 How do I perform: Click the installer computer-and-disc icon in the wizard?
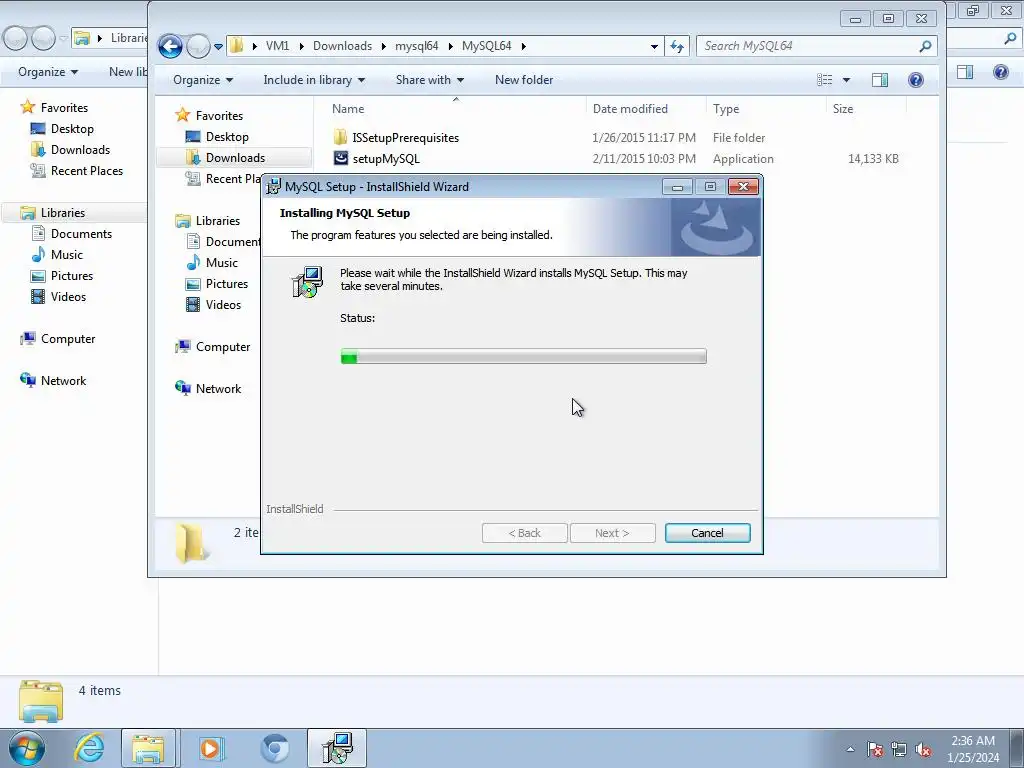307,282
